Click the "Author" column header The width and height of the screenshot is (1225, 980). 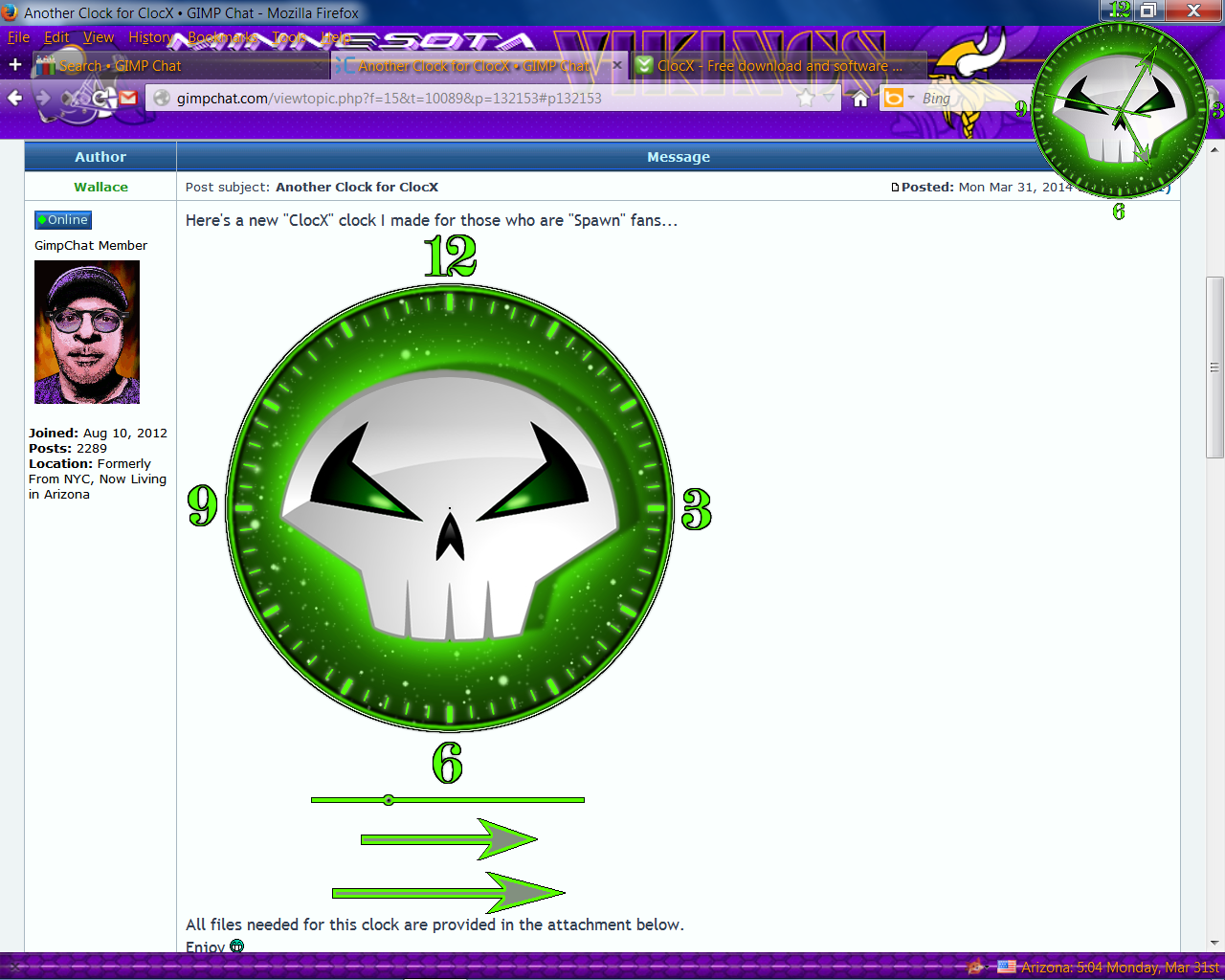tap(100, 157)
